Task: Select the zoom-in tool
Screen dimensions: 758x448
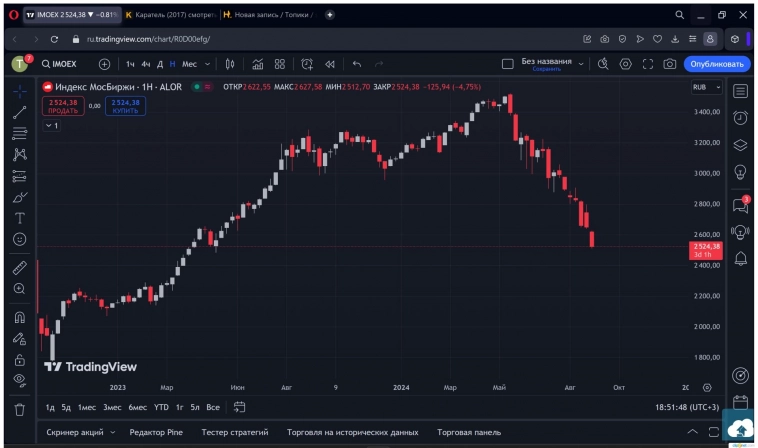Action: pyautogui.click(x=20, y=289)
